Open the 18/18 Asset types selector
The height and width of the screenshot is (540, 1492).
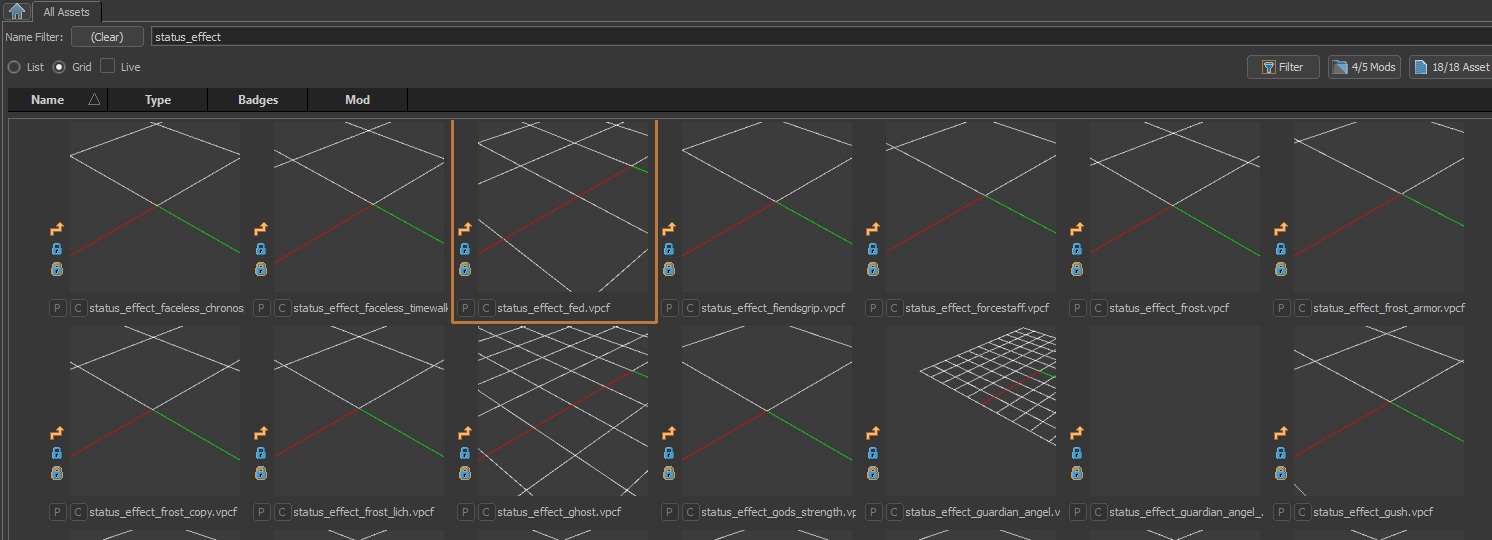coord(1450,67)
